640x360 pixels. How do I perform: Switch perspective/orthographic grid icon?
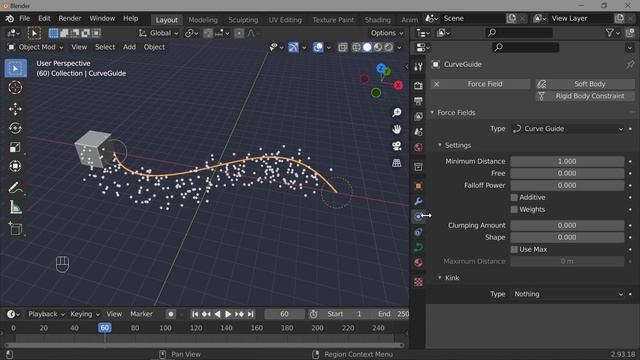point(396,163)
